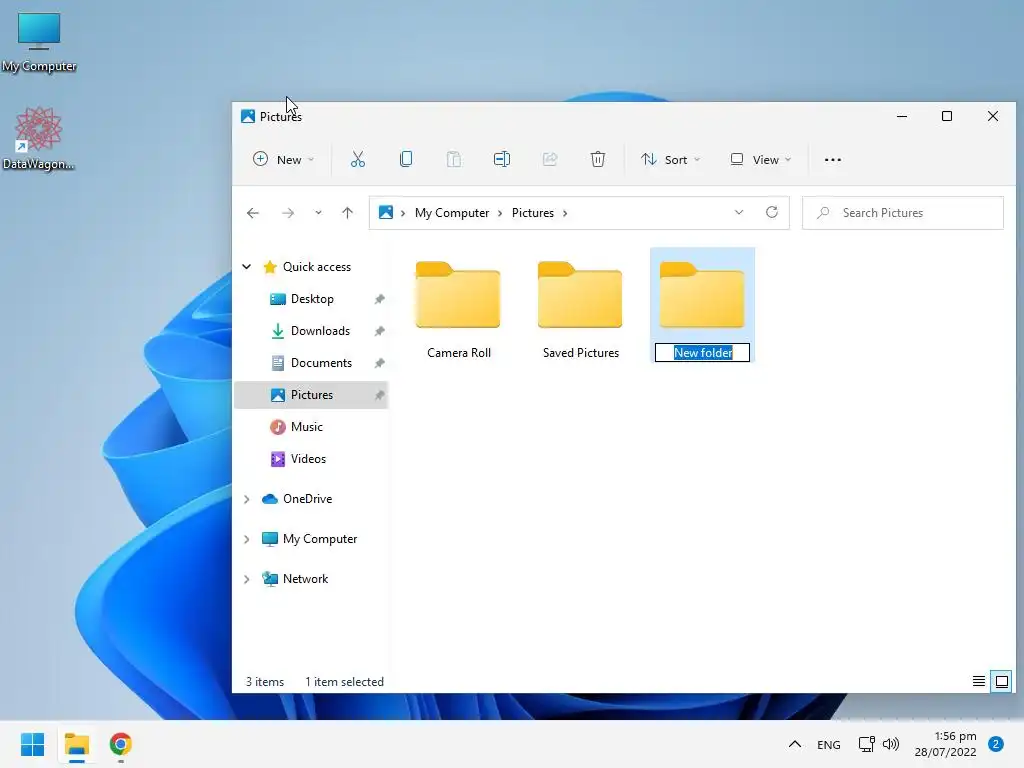Screen dimensions: 1024x768
Task: Open the network status tray icon
Action: tap(866, 744)
